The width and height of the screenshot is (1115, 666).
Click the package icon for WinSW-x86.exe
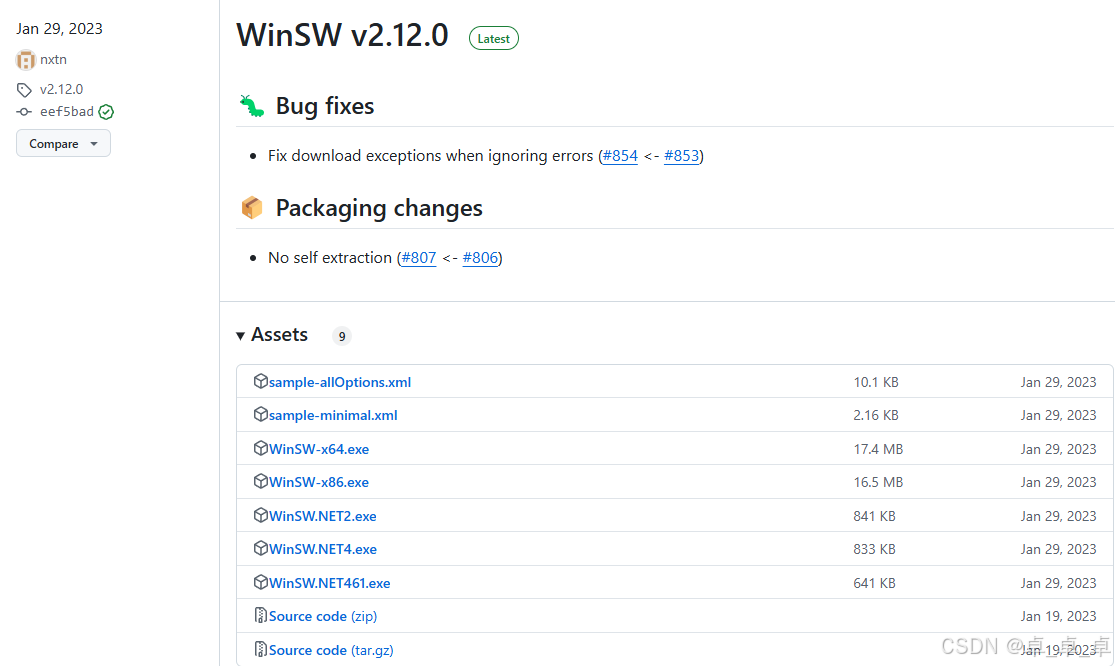260,481
